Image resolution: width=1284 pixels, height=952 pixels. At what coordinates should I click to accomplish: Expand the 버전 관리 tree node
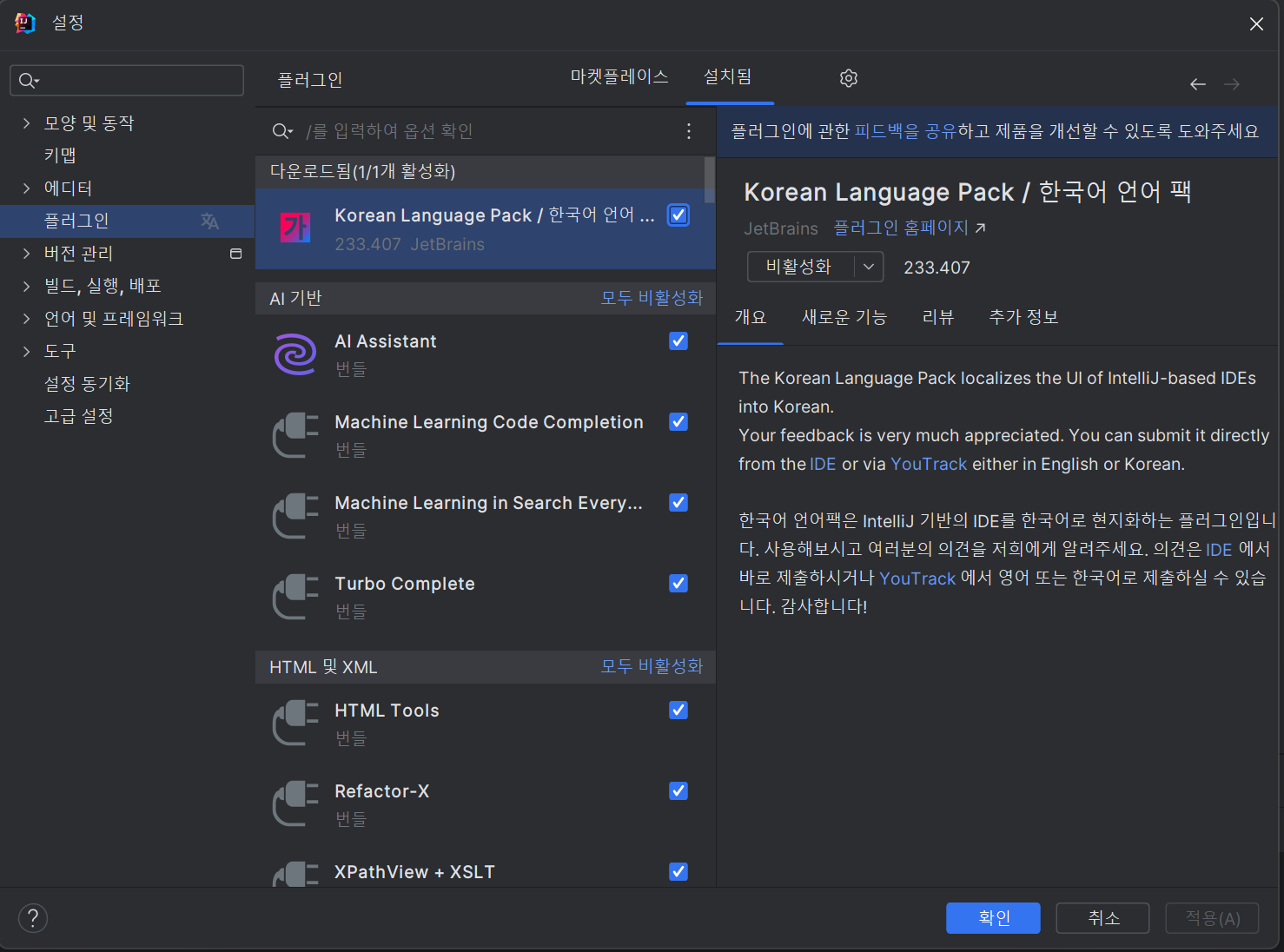(x=26, y=254)
